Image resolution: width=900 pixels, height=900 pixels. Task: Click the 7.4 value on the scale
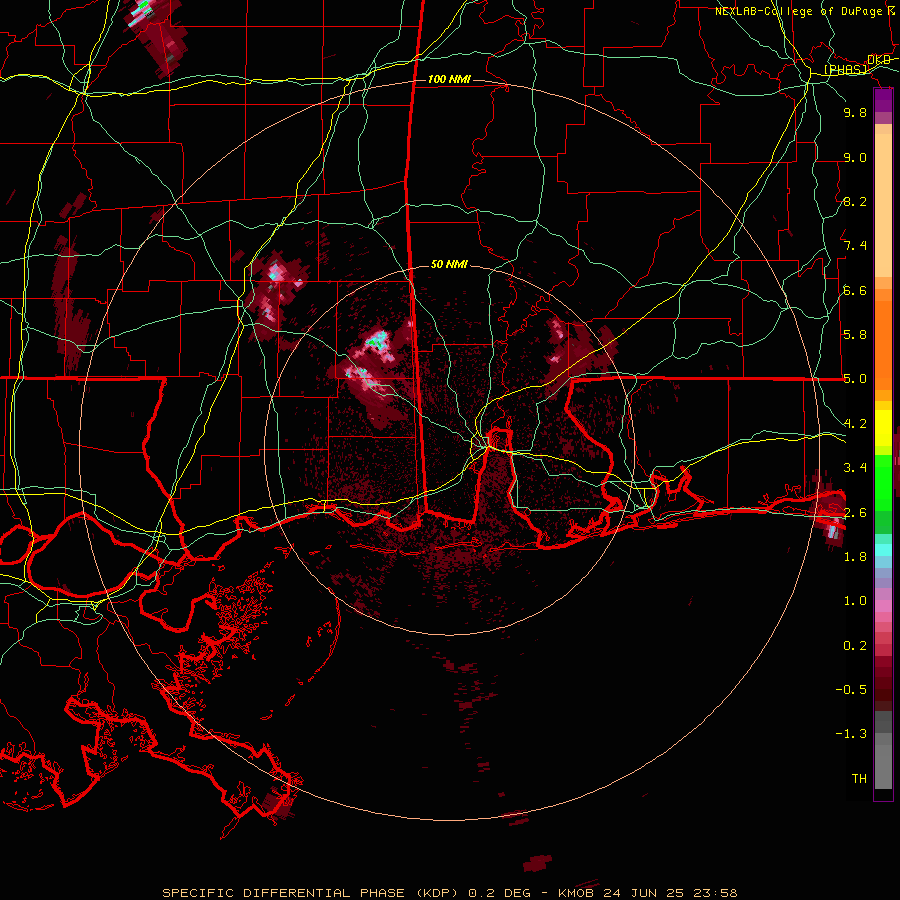[x=855, y=246]
